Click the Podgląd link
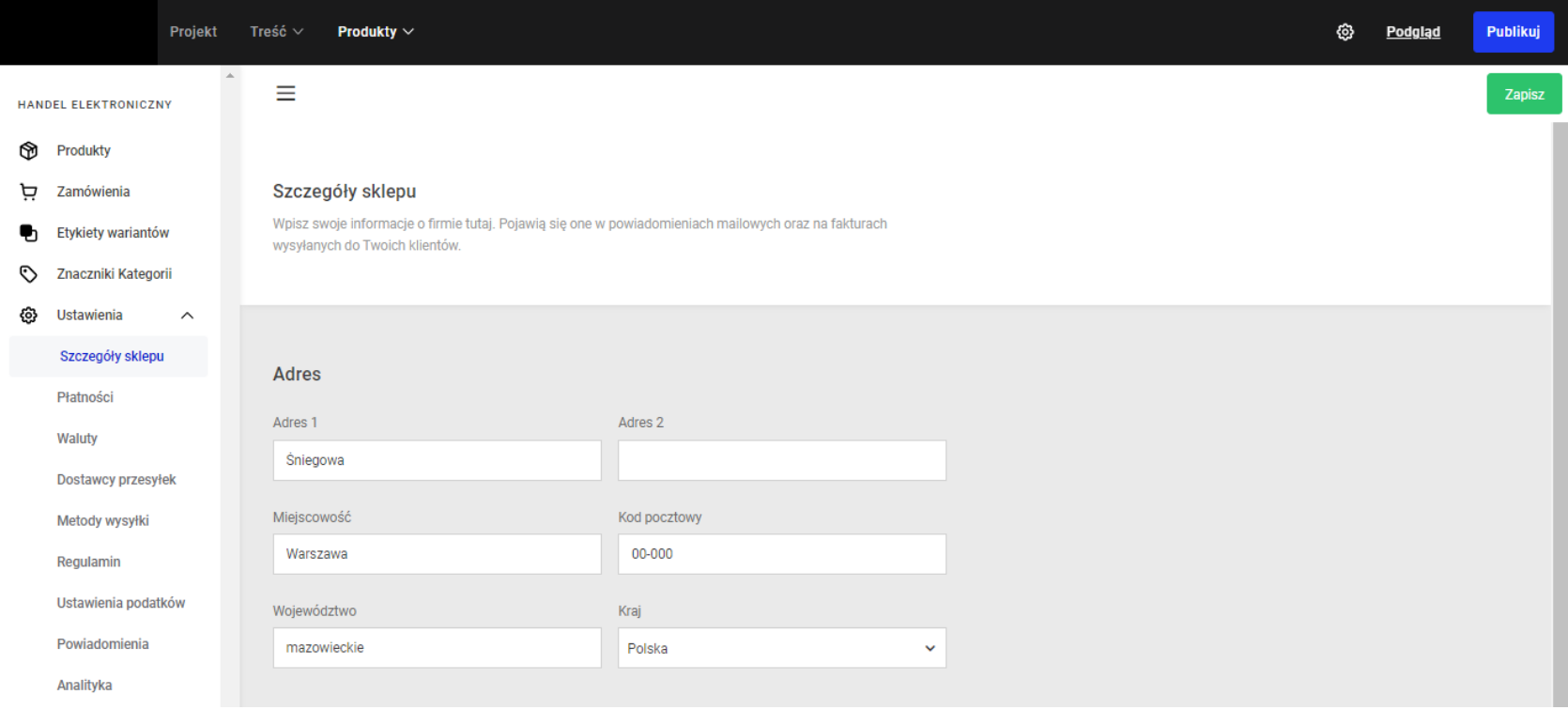Viewport: 1568px width, 710px height. tap(1413, 32)
